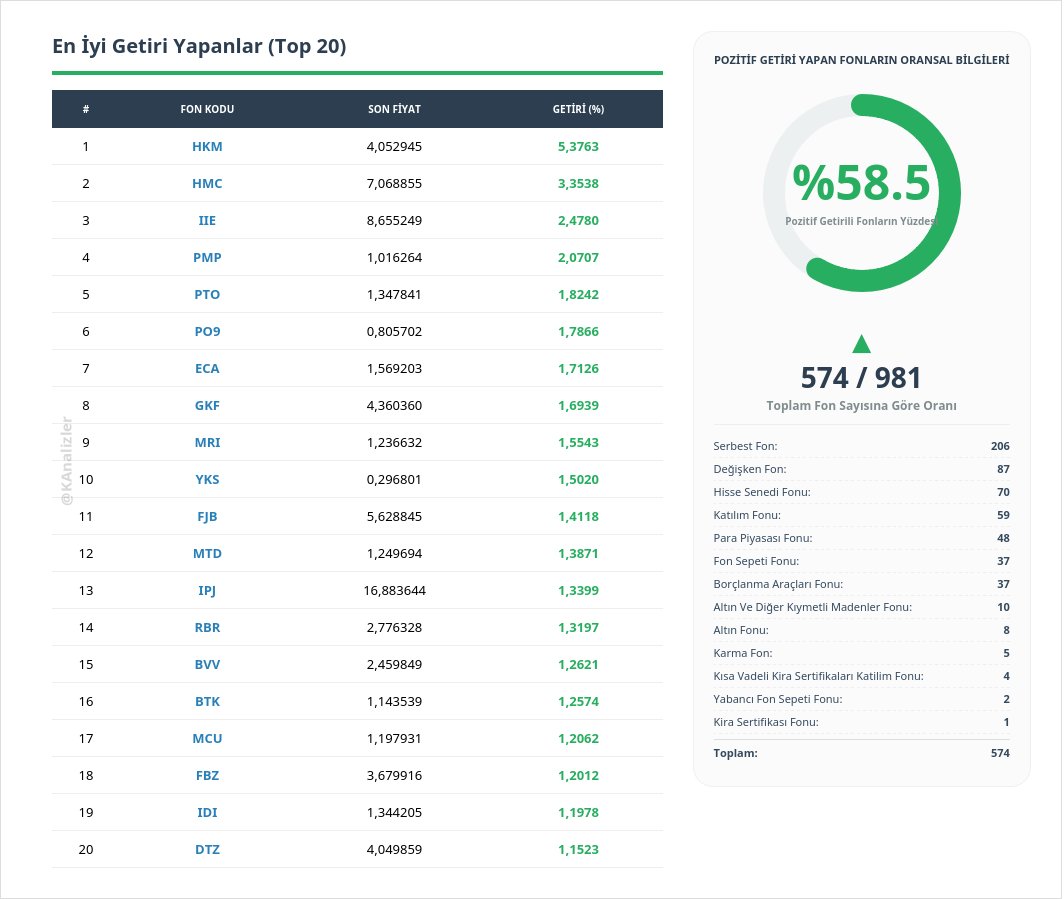Viewport: 1064px width, 899px height.
Task: Select the Serbest Fon row
Action: coord(861,446)
